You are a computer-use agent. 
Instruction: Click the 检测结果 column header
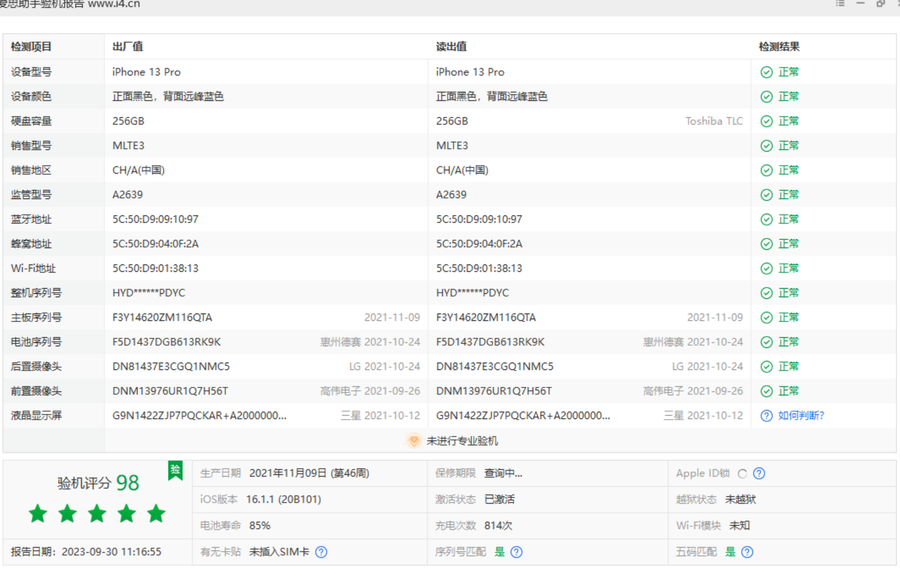pos(779,47)
